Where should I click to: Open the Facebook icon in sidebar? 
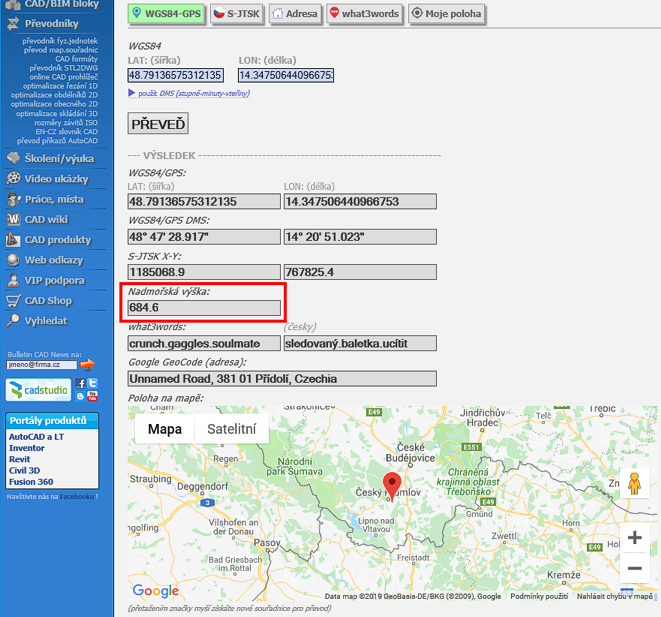coord(81,383)
